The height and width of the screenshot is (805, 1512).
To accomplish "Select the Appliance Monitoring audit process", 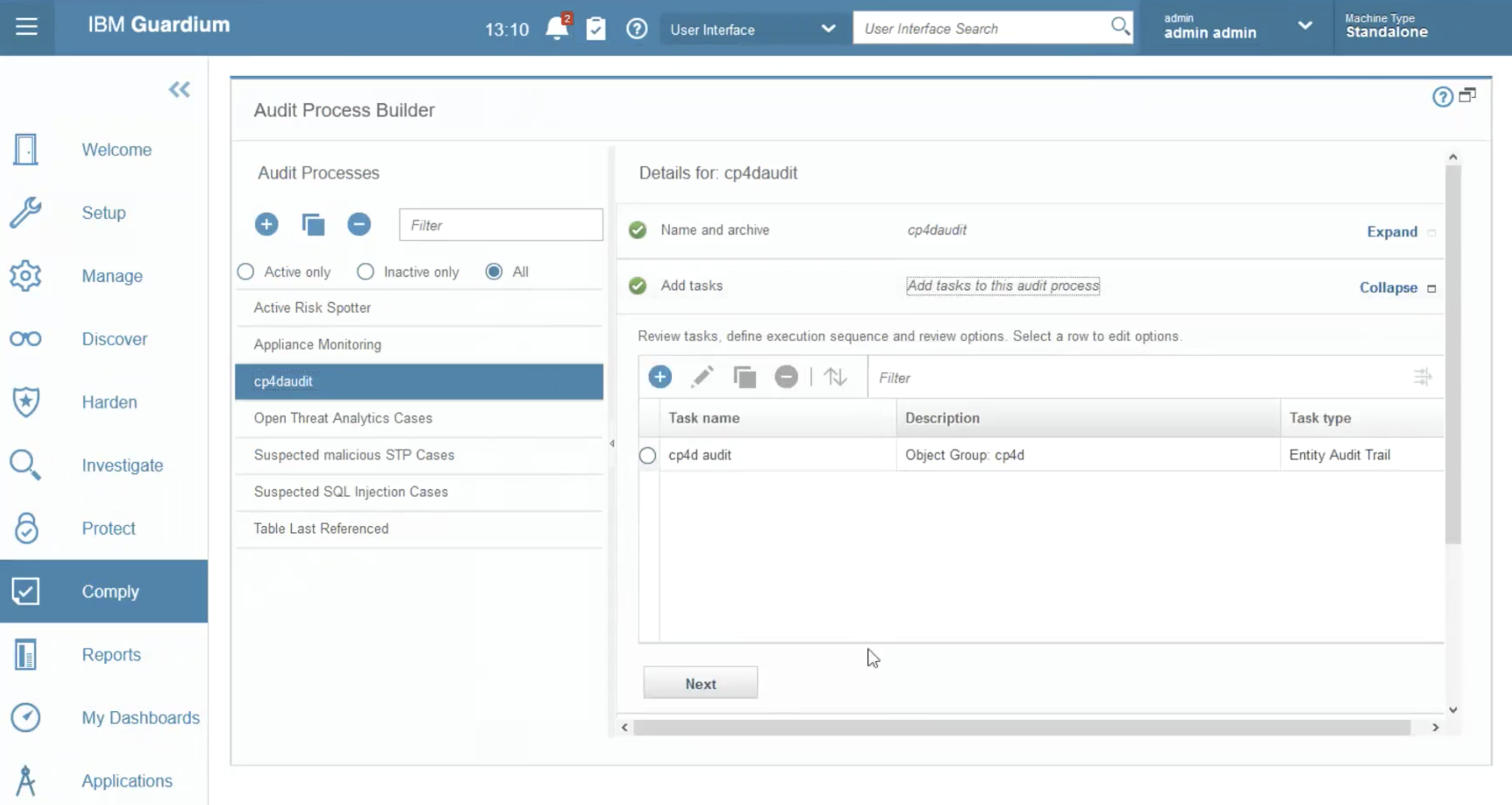I will click(x=317, y=344).
